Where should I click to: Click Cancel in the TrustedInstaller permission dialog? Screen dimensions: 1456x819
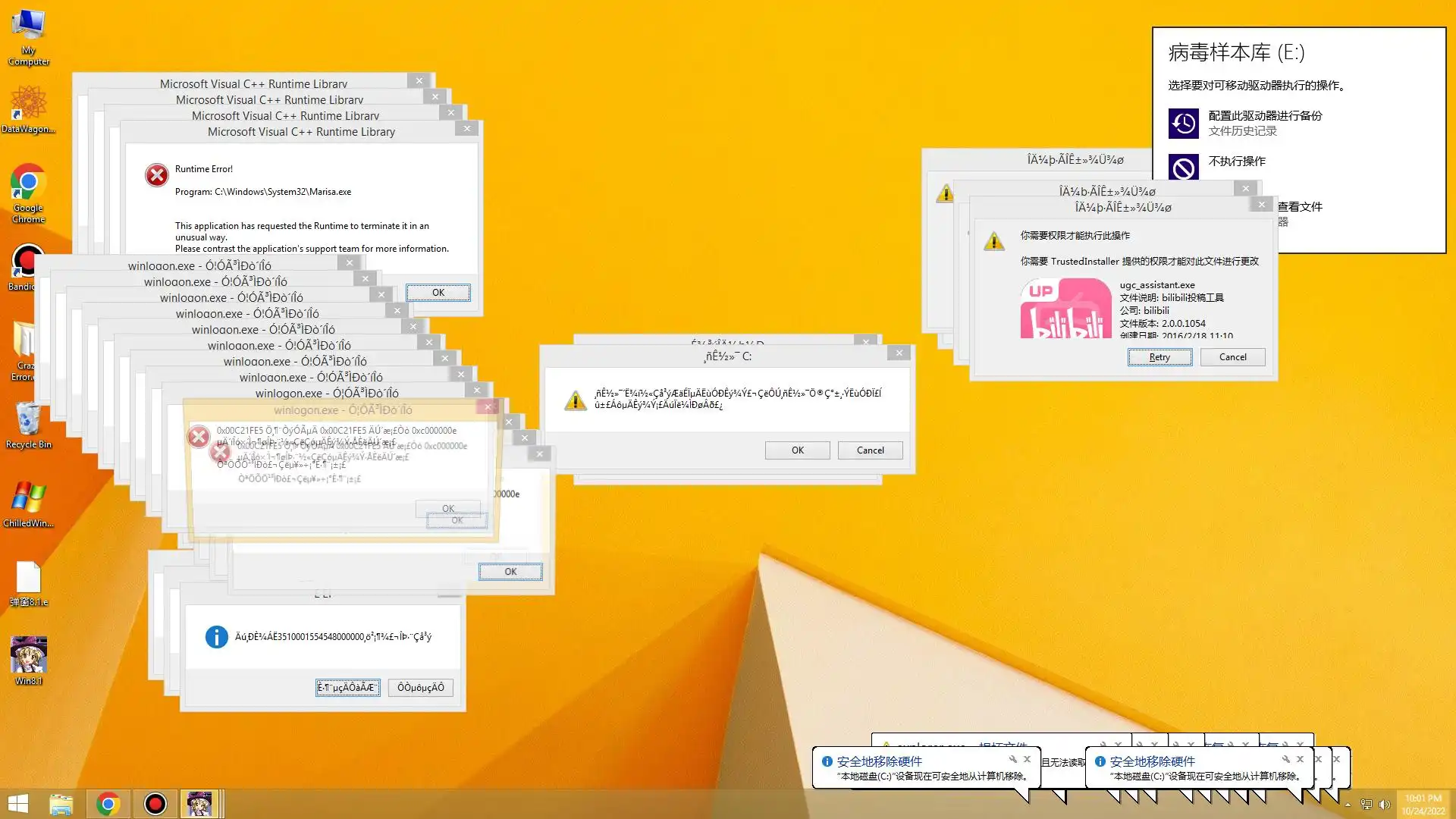click(1232, 357)
